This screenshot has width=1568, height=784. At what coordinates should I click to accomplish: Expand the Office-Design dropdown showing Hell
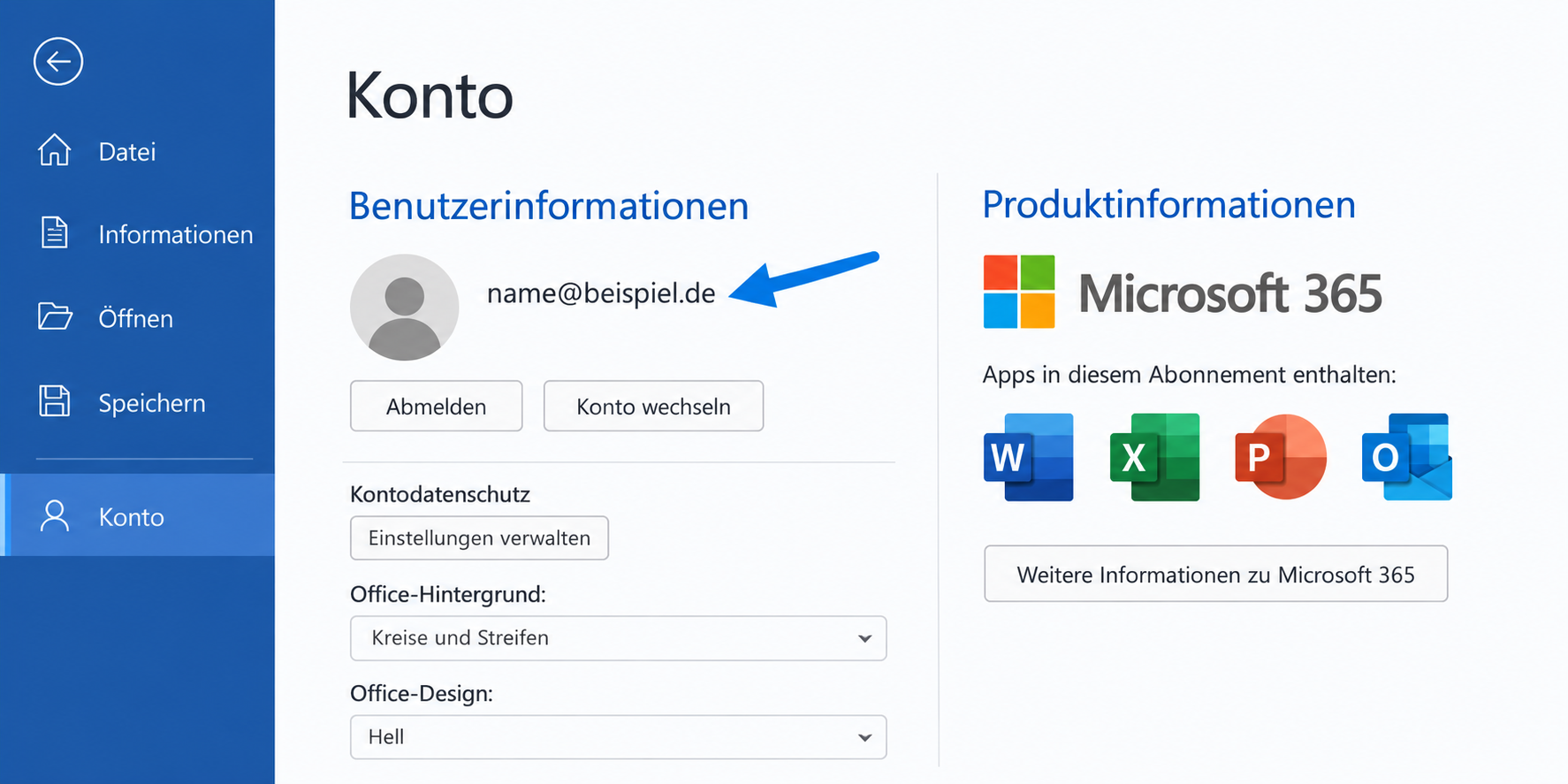pos(619,737)
